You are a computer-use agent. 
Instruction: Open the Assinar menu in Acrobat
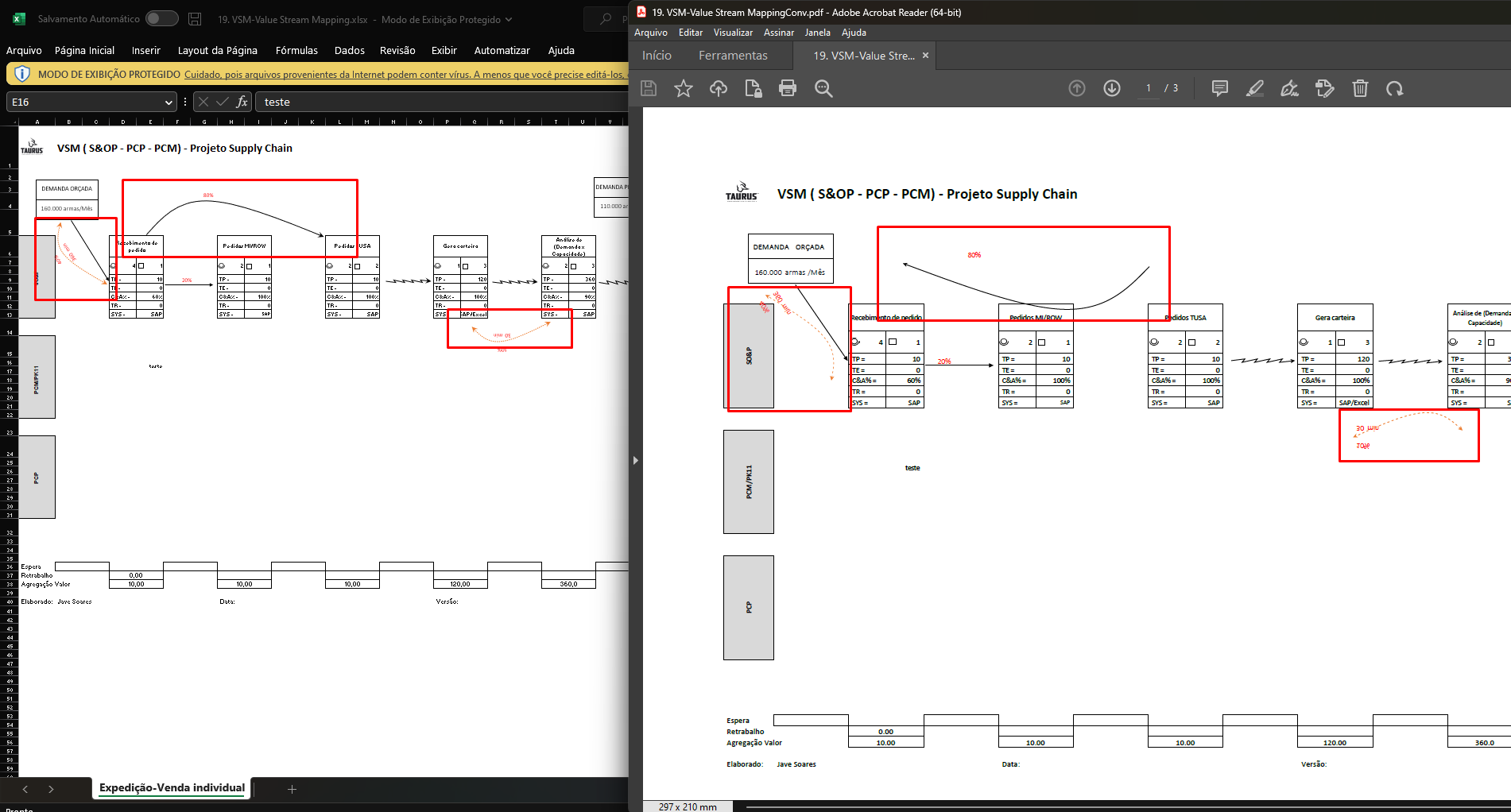point(779,33)
